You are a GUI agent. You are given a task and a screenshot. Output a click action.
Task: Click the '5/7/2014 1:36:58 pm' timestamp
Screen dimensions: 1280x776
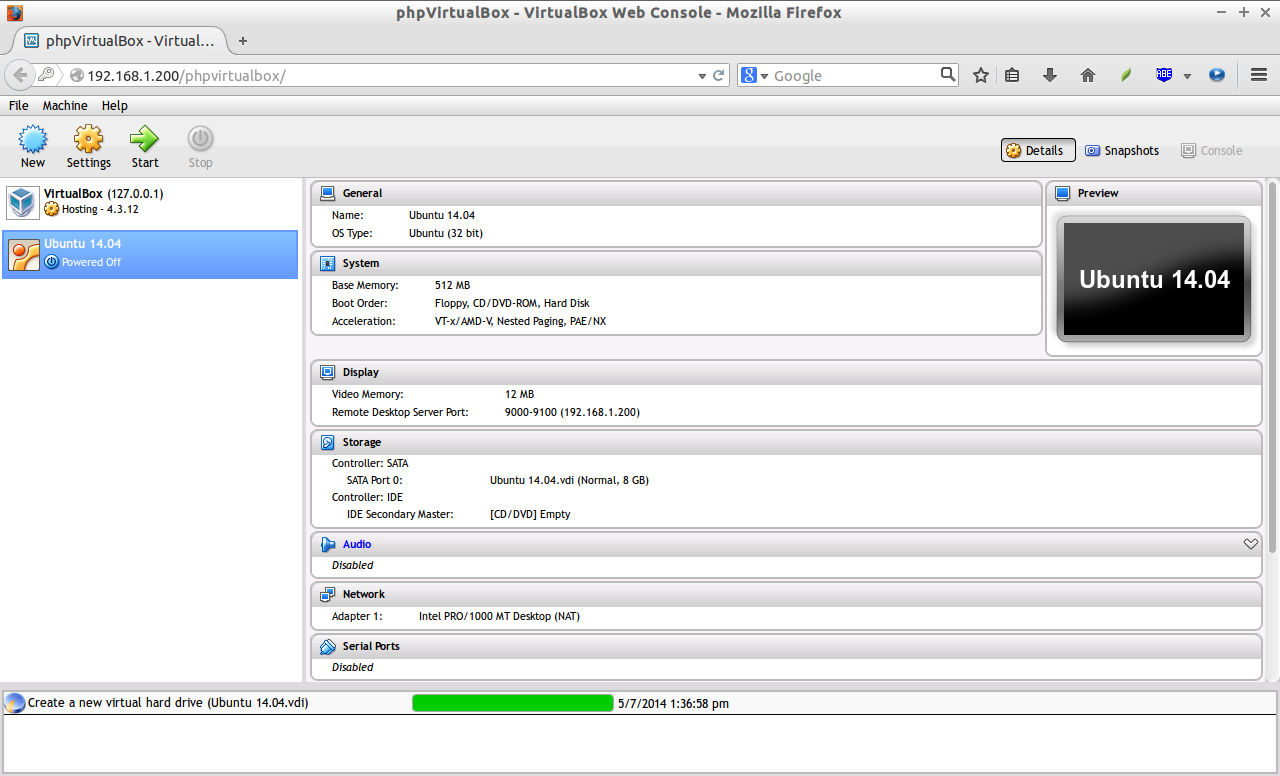point(673,703)
